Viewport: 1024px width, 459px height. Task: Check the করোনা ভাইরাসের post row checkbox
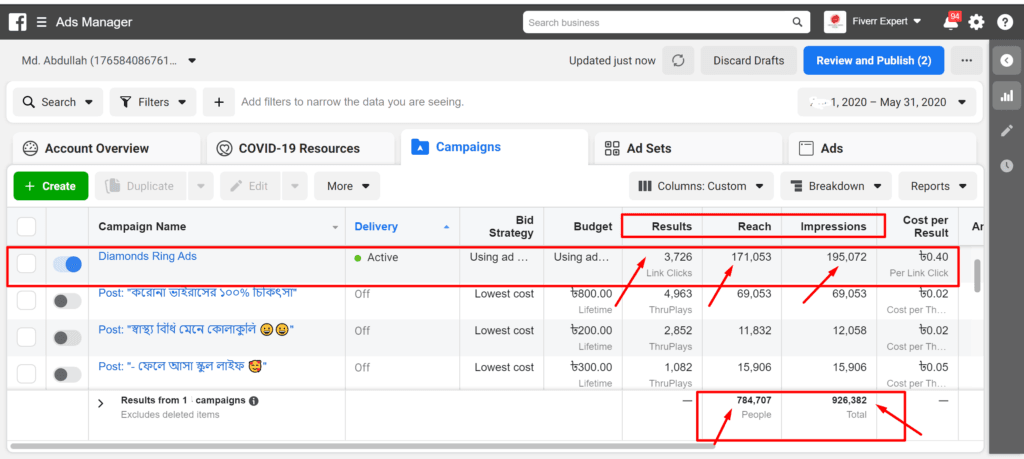click(26, 300)
